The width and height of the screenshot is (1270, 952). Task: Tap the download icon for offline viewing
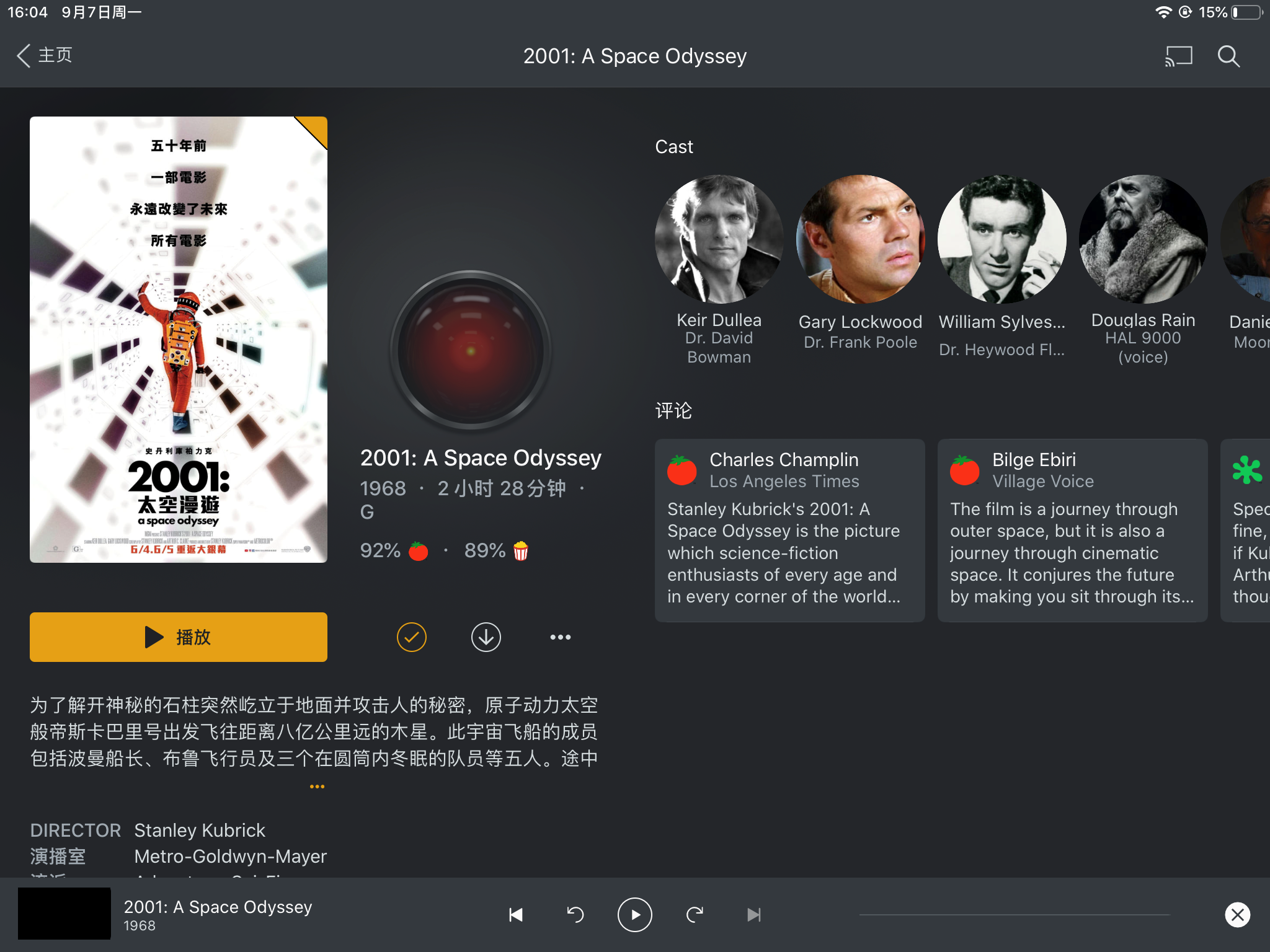tap(486, 637)
